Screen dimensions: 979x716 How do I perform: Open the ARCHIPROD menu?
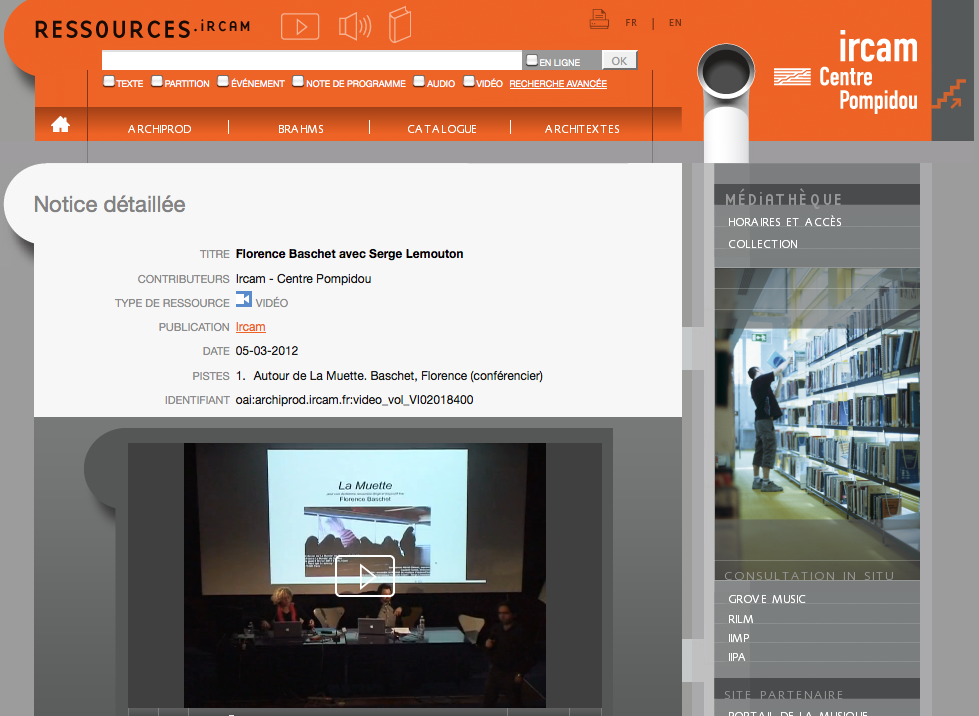tap(159, 129)
